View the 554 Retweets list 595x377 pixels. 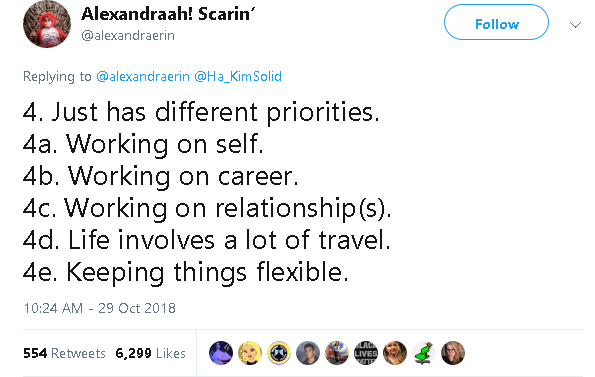click(x=64, y=353)
